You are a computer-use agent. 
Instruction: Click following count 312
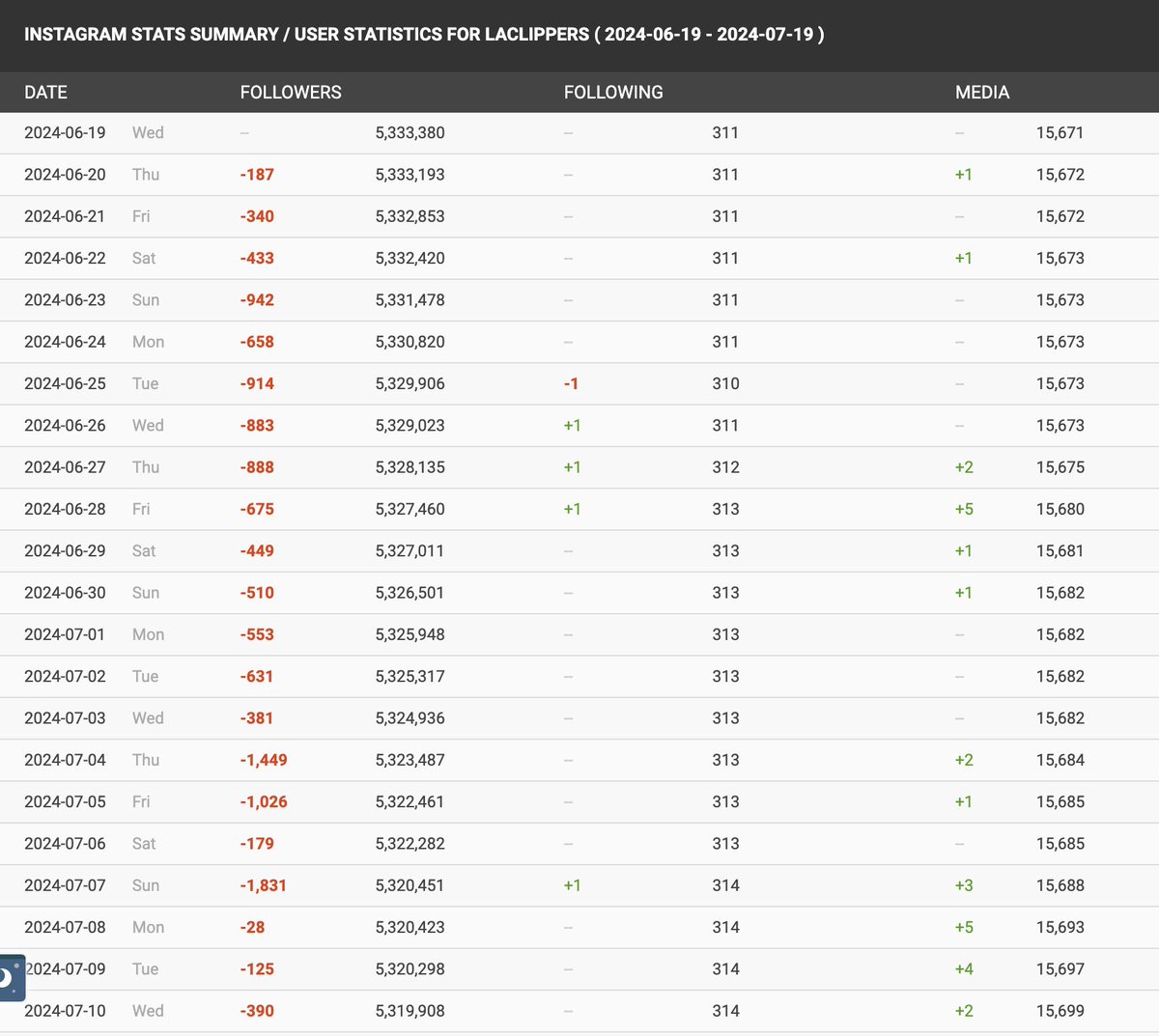point(725,467)
